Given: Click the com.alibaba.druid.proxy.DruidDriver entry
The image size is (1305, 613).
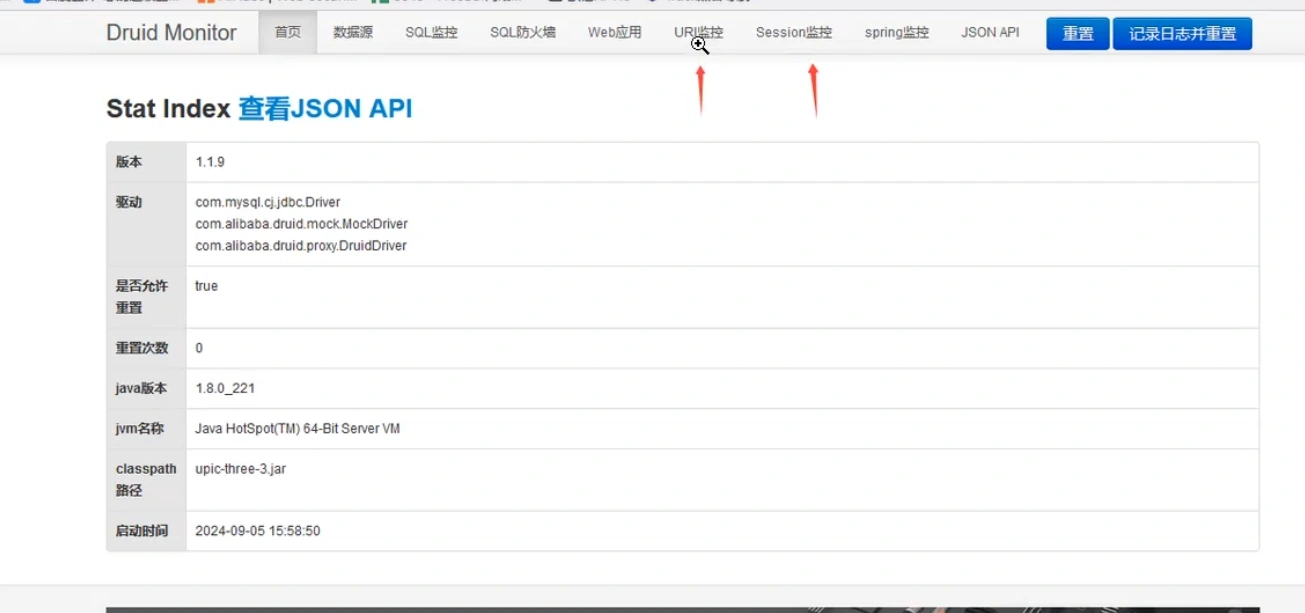Looking at the screenshot, I should pos(300,246).
